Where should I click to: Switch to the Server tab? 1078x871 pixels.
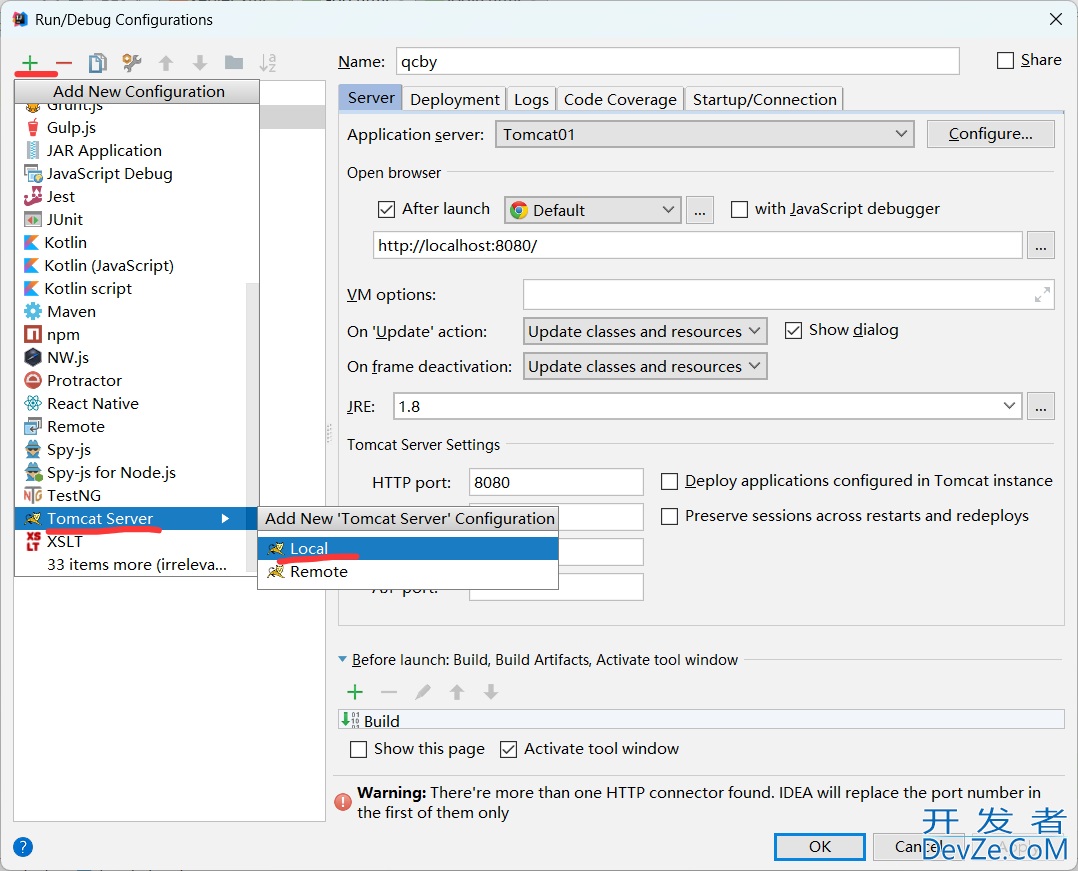(371, 98)
